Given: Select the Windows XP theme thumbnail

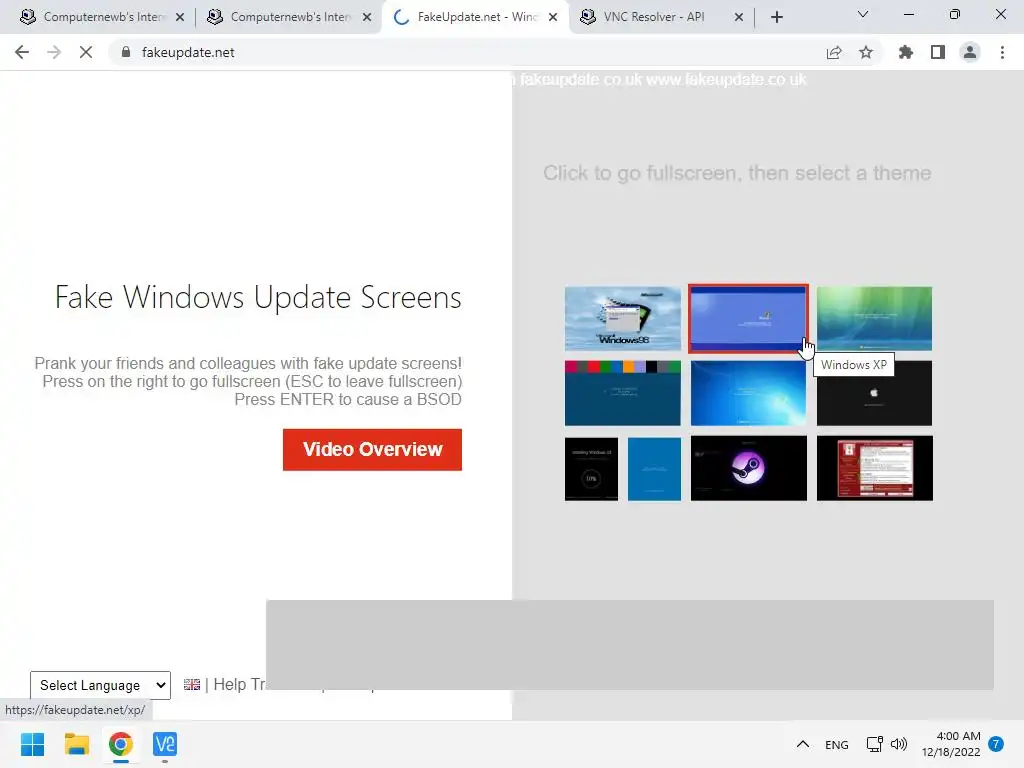Looking at the screenshot, I should click(748, 318).
